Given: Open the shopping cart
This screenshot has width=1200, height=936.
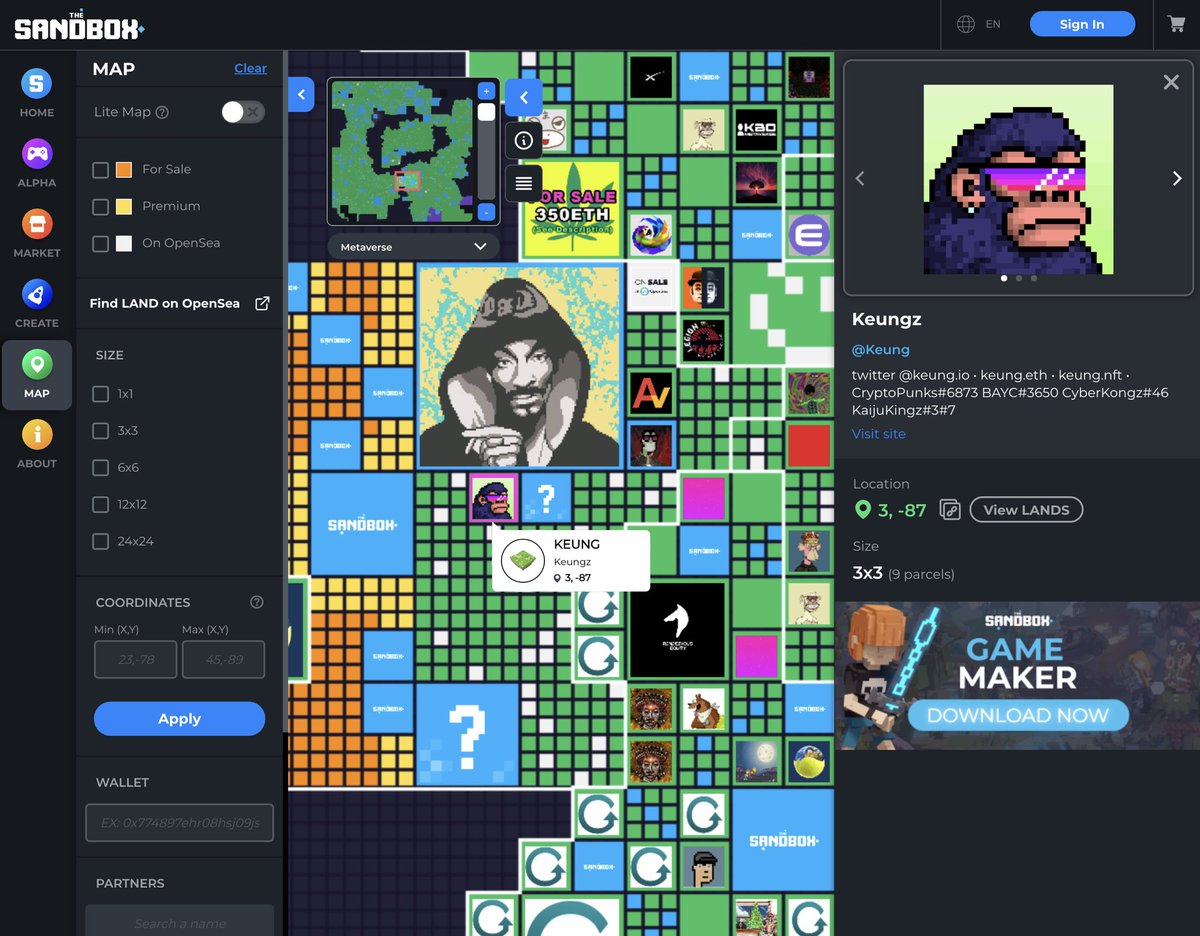Looking at the screenshot, I should (x=1175, y=24).
